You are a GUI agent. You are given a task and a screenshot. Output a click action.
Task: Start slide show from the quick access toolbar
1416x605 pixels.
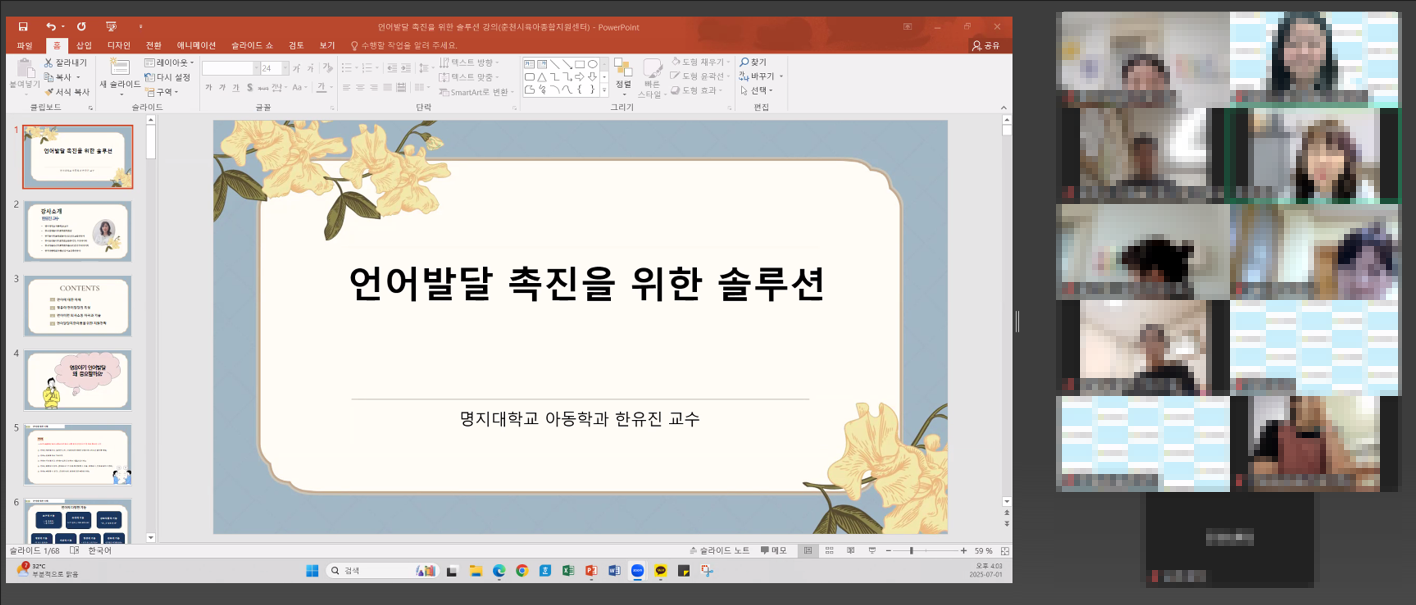[111, 27]
